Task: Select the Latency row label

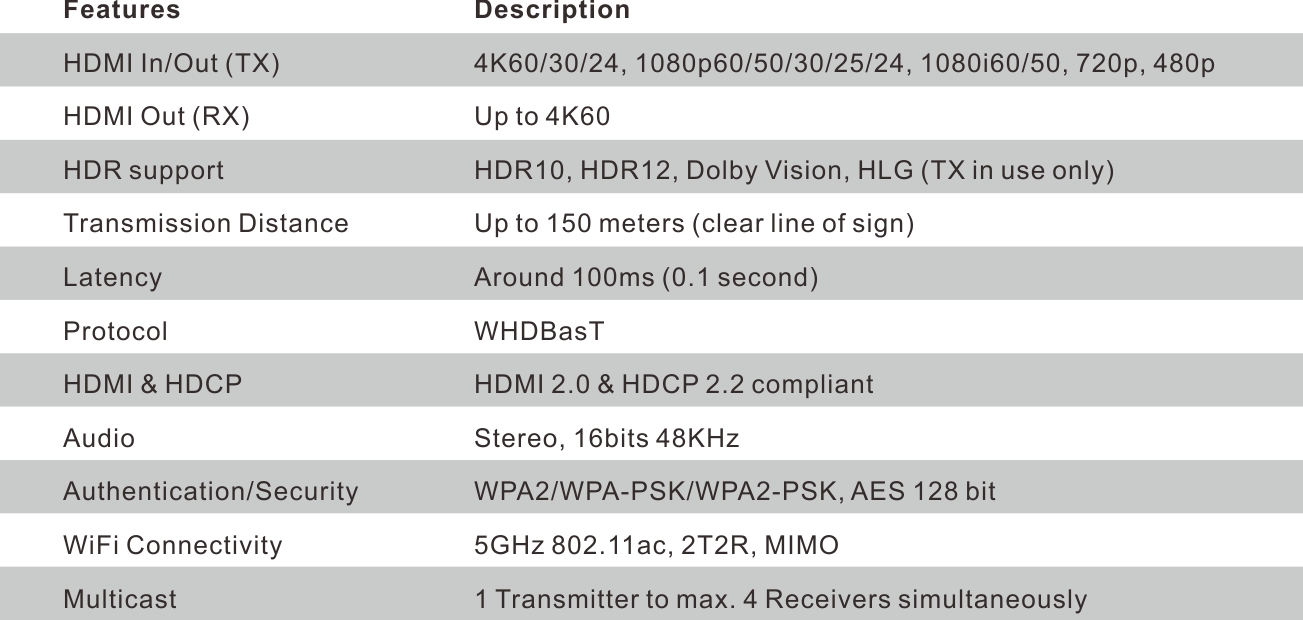Action: 112,277
